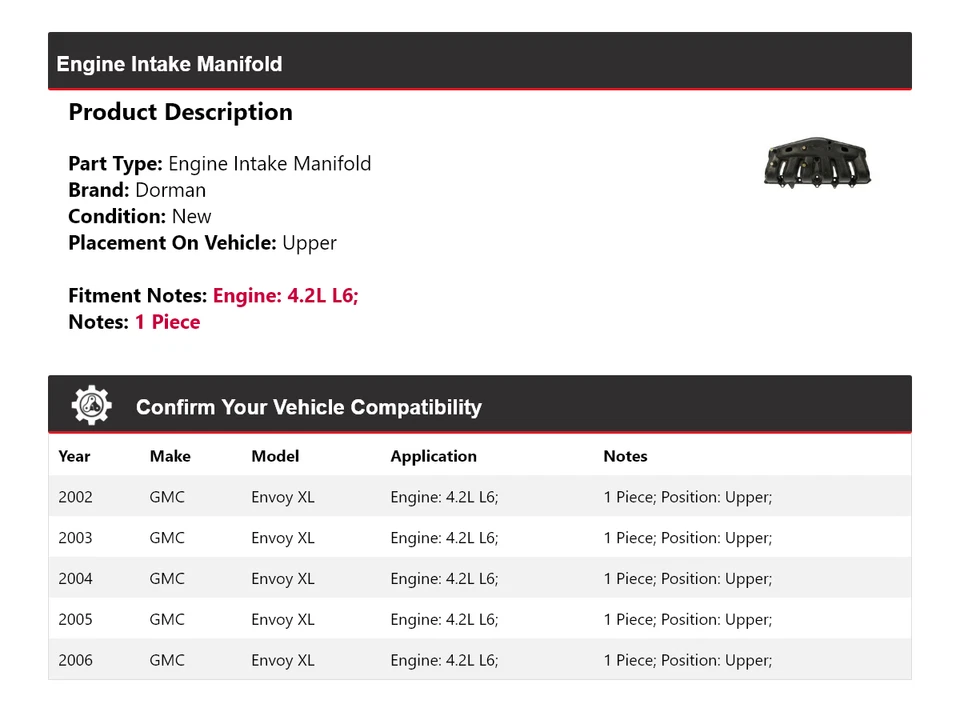Click the Application column header
This screenshot has width=960, height=712.
click(x=433, y=456)
